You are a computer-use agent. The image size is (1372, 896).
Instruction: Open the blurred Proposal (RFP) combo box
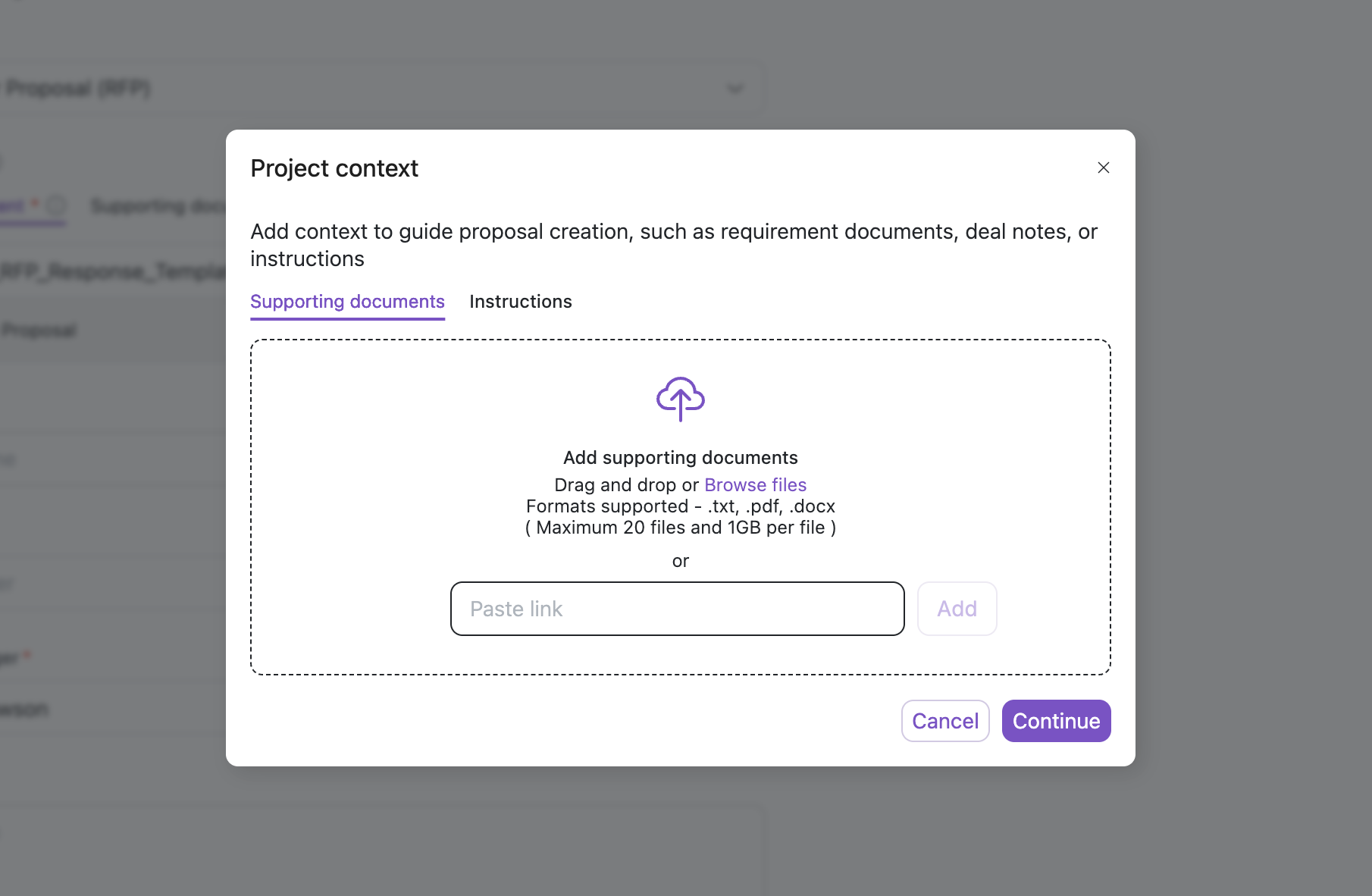(379, 89)
